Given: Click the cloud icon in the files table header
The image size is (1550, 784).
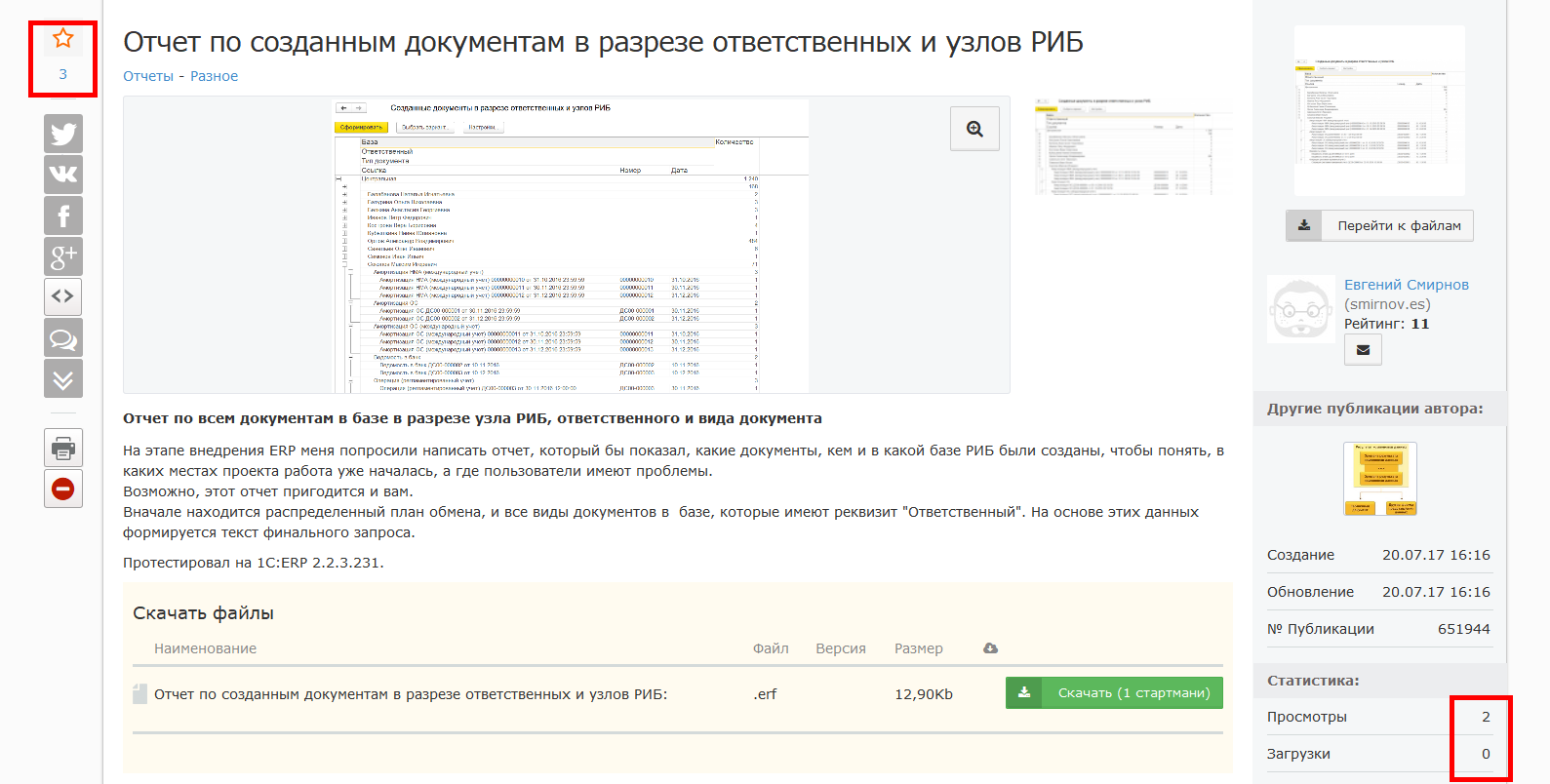Looking at the screenshot, I should [x=990, y=648].
